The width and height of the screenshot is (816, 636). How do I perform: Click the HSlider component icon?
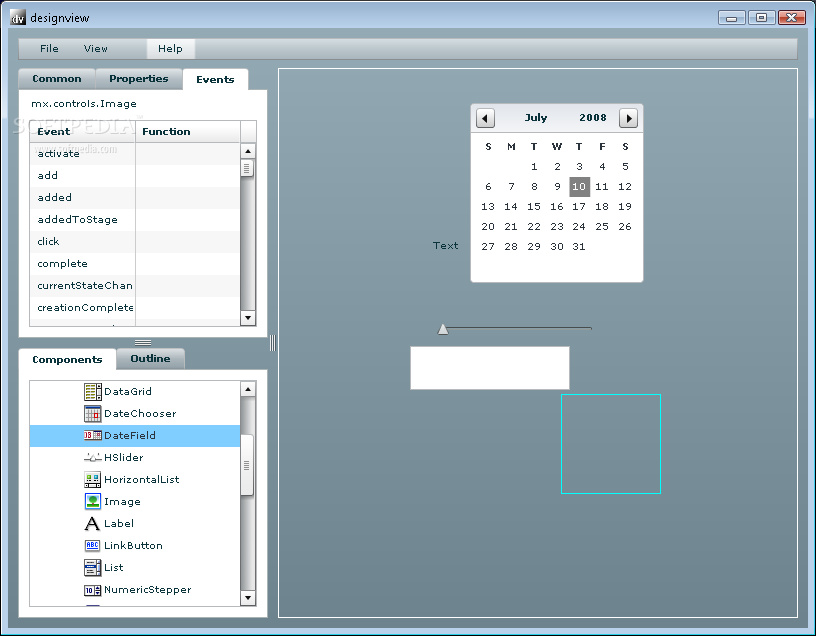93,457
